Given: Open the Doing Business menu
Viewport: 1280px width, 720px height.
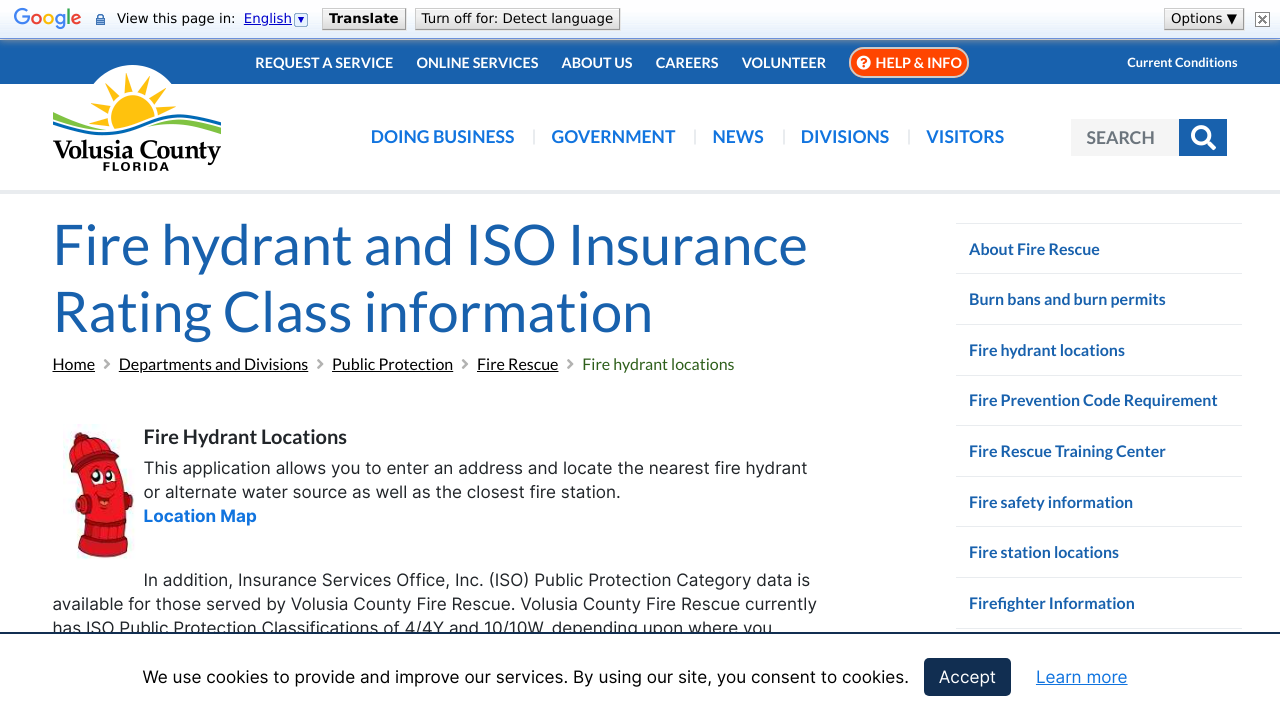Looking at the screenshot, I should click(442, 137).
